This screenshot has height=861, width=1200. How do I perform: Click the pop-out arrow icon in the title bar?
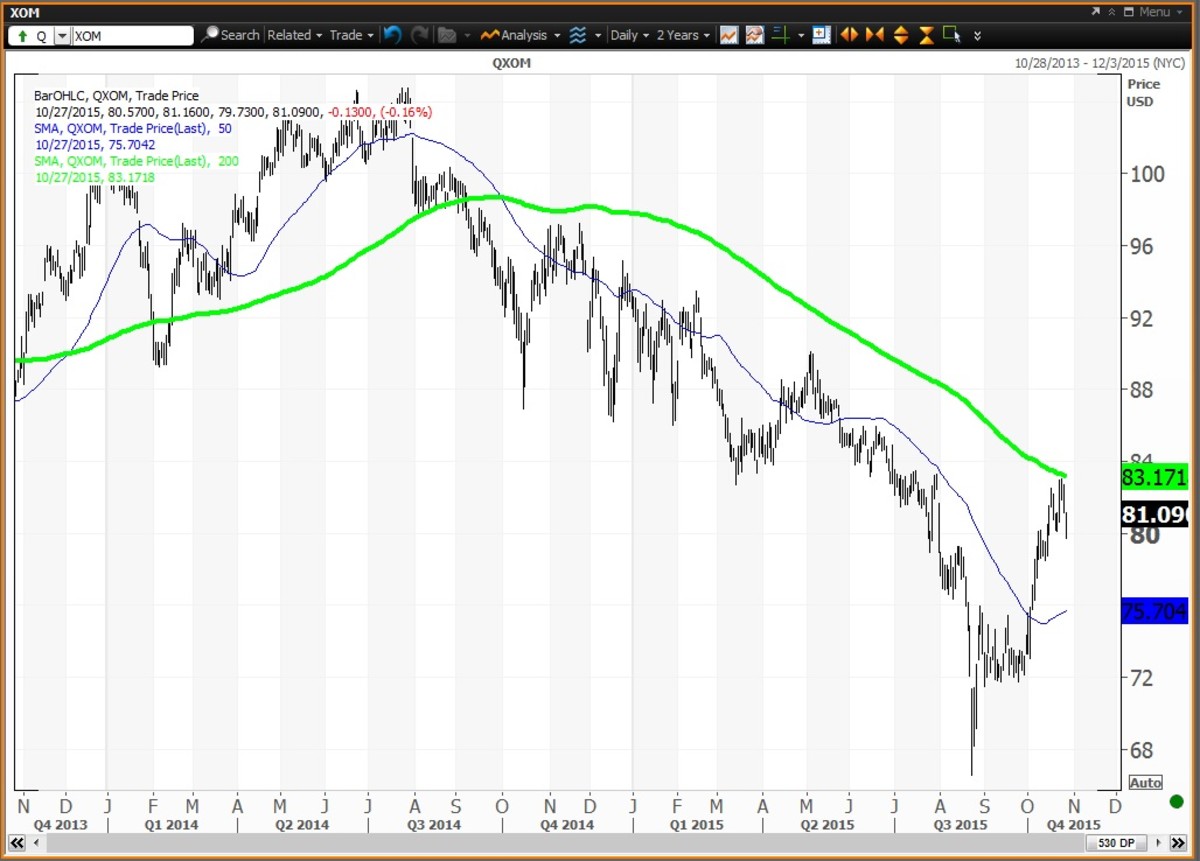point(1095,12)
